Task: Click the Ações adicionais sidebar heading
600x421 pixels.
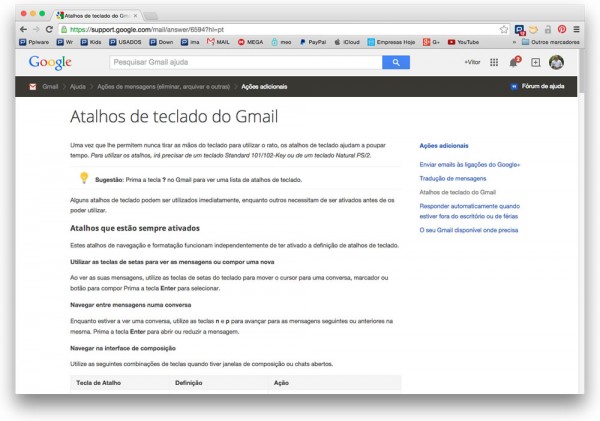Action: pos(444,146)
